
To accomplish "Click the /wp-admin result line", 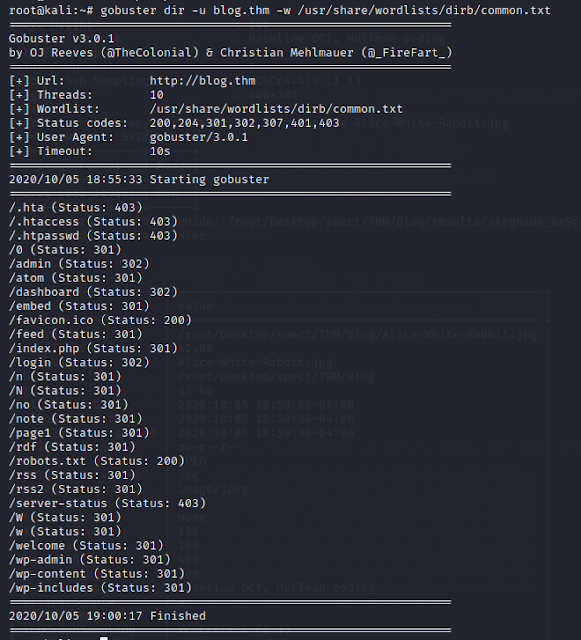I will 90,560.
